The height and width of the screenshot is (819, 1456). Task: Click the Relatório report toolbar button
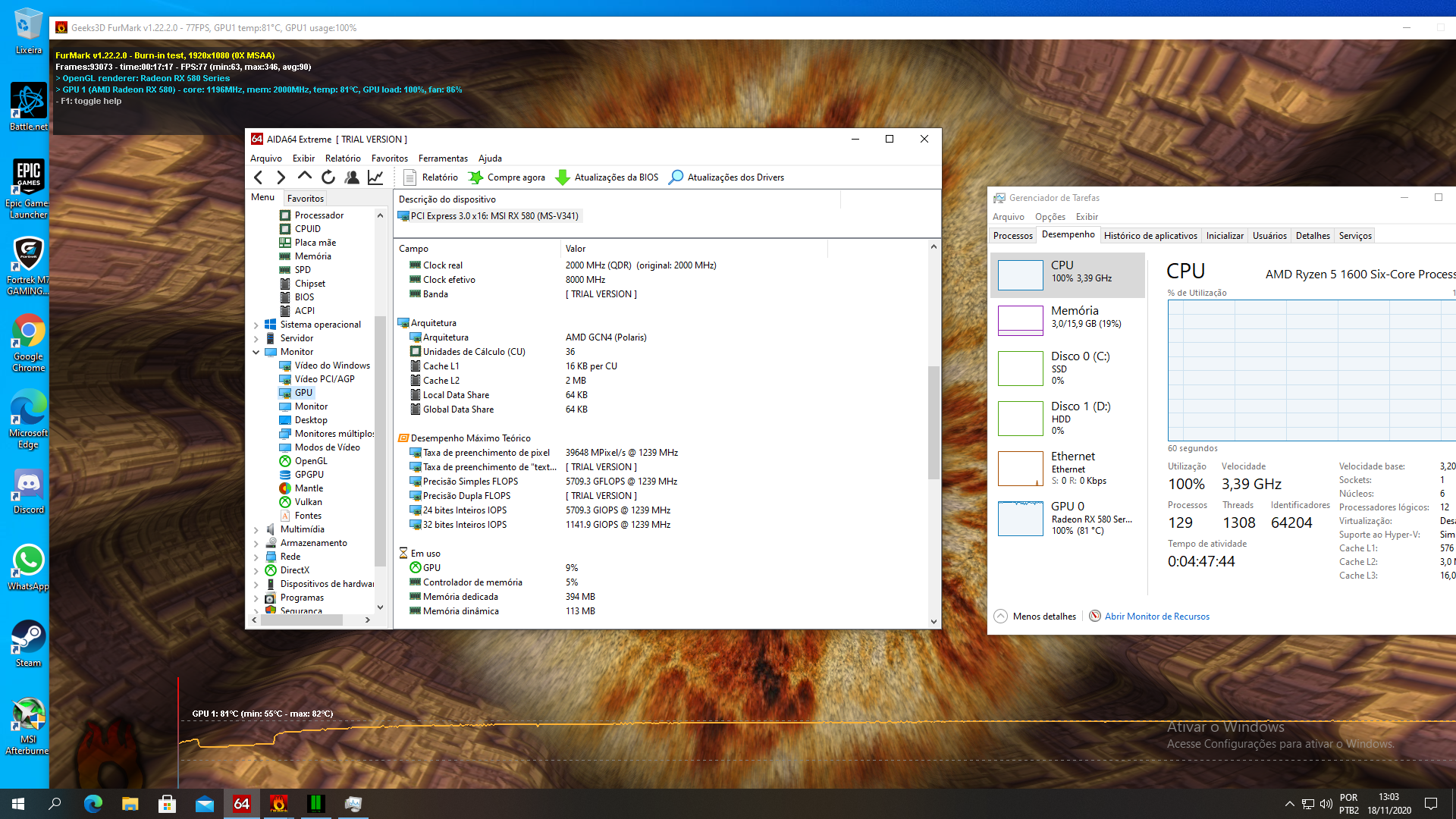coord(431,177)
